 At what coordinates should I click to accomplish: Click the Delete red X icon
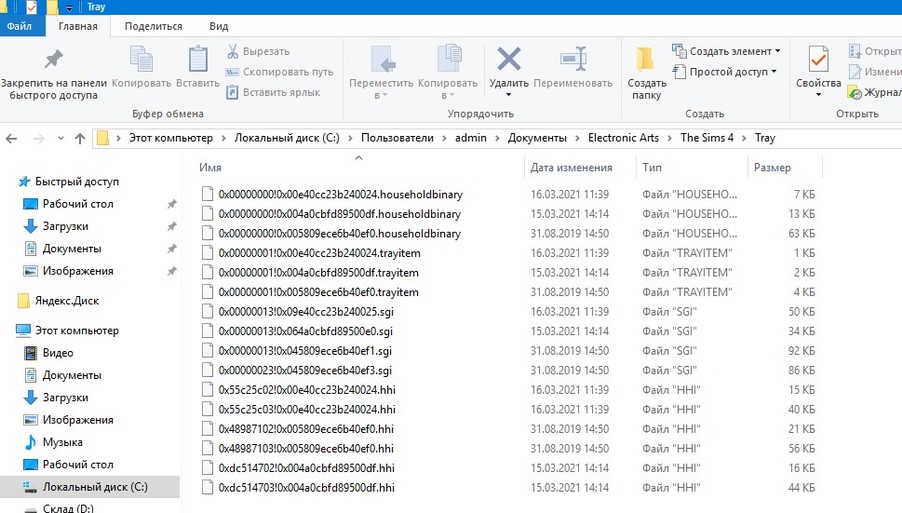(509, 60)
